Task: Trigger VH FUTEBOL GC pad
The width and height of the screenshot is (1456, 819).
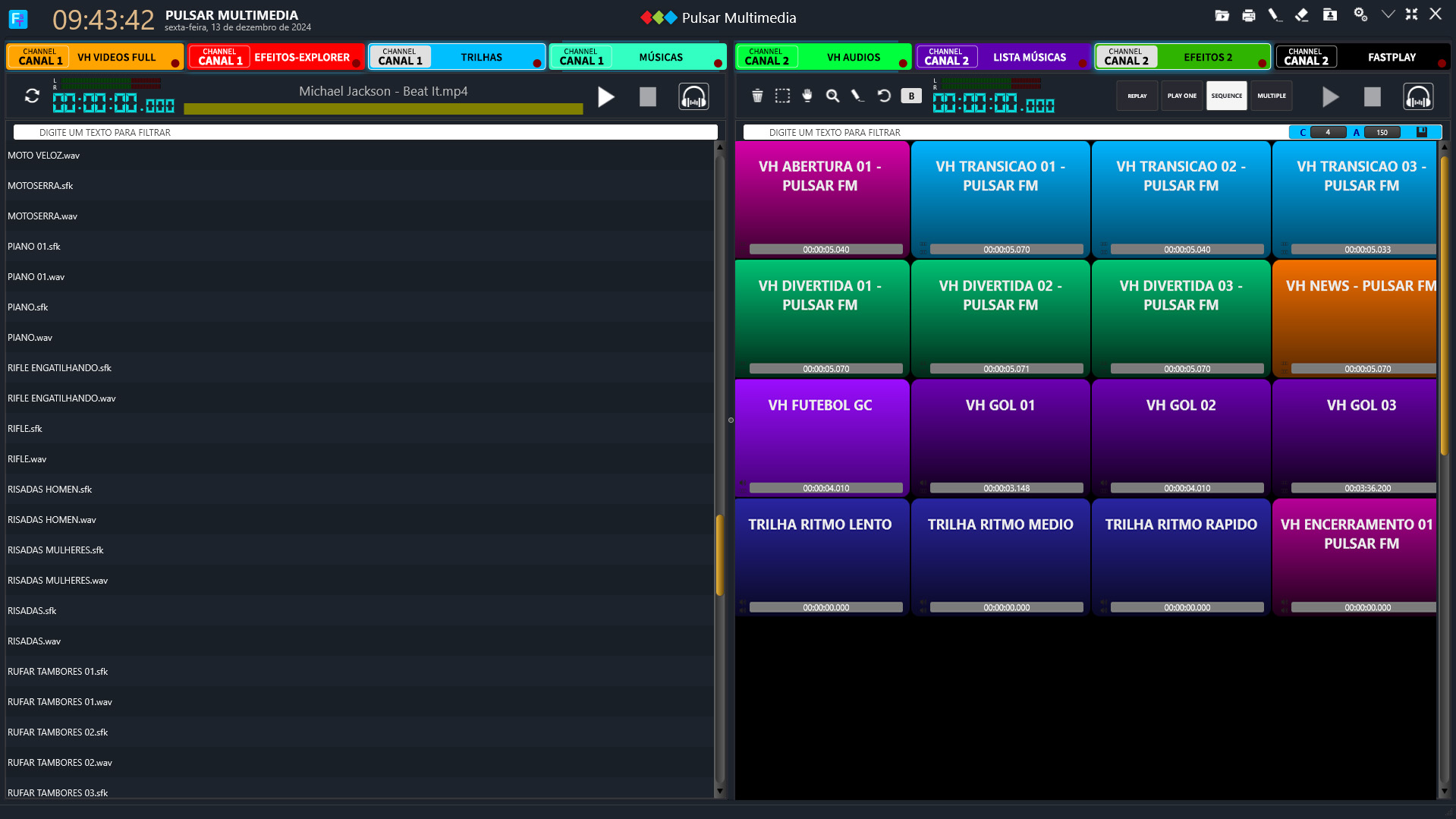Action: [822, 438]
